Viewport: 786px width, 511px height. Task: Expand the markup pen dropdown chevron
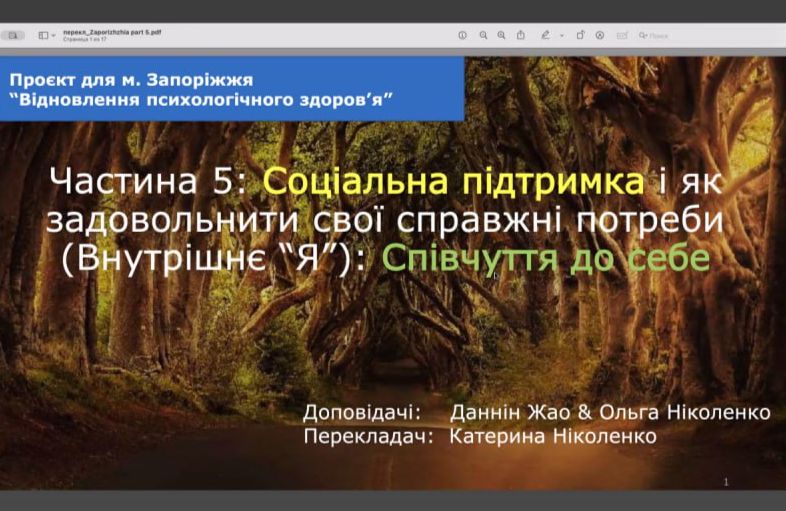[x=562, y=36]
